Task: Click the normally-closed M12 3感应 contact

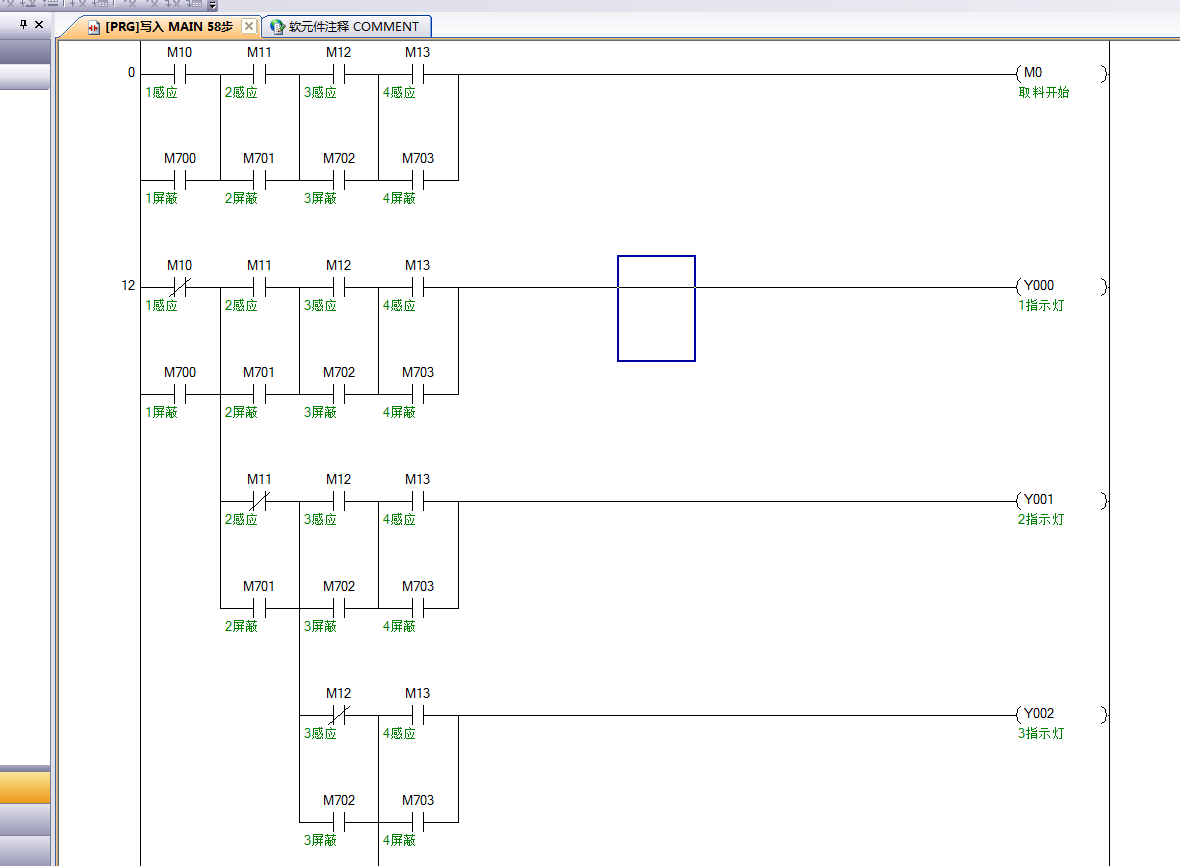Action: (338, 715)
